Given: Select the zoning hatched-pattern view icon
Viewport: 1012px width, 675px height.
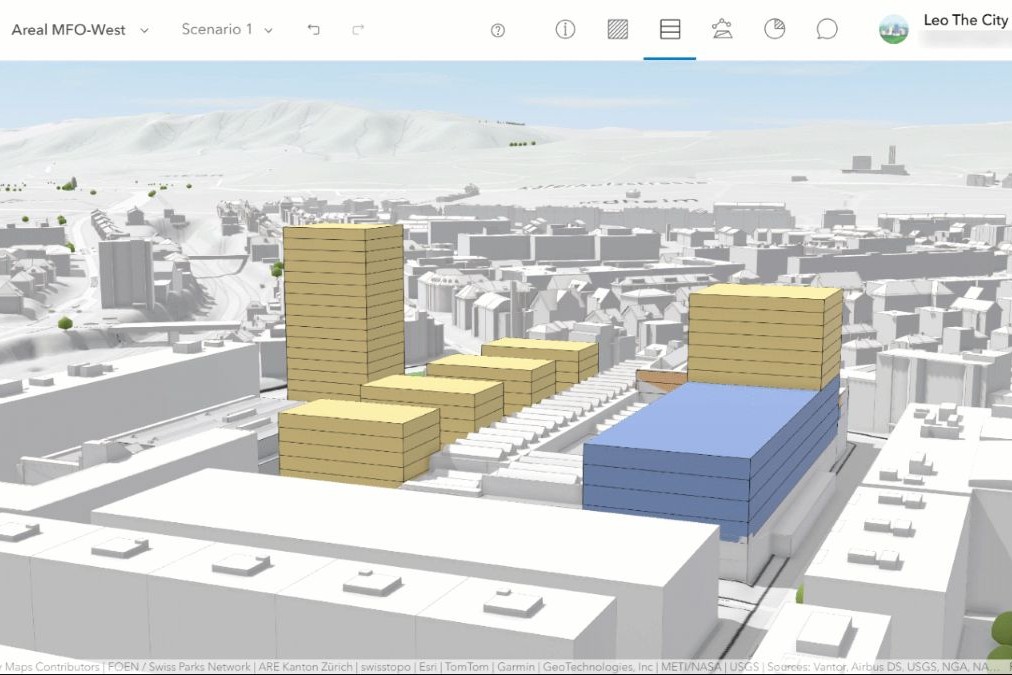Looking at the screenshot, I should [617, 29].
